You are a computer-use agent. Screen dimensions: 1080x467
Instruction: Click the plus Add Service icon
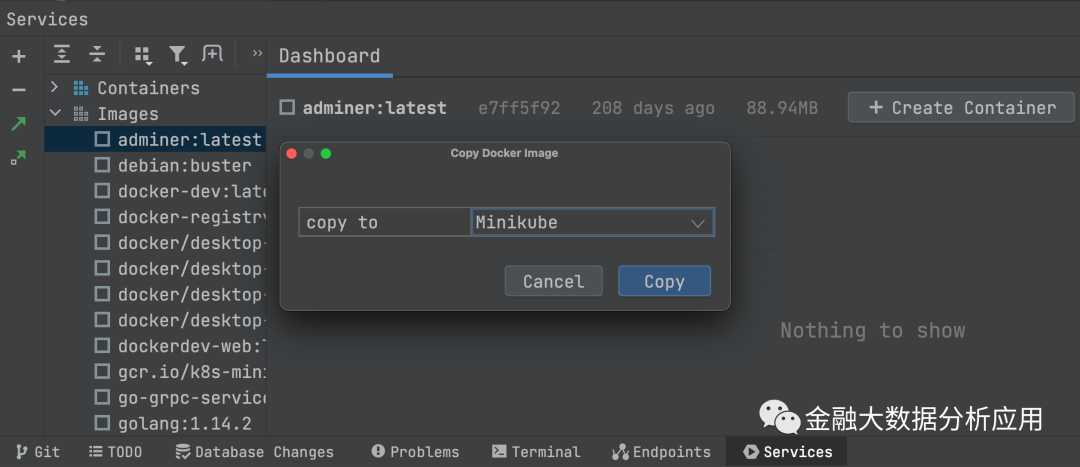[19, 56]
